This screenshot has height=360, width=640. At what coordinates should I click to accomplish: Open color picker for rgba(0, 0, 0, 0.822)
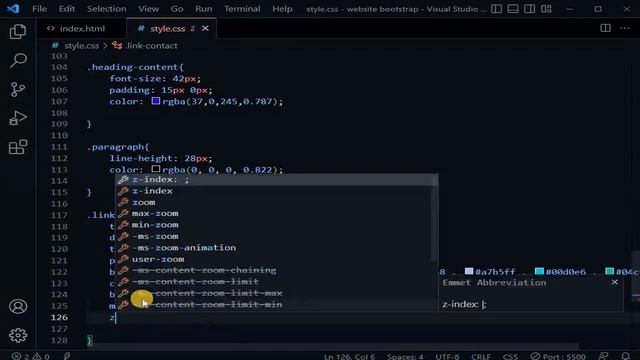[156, 169]
